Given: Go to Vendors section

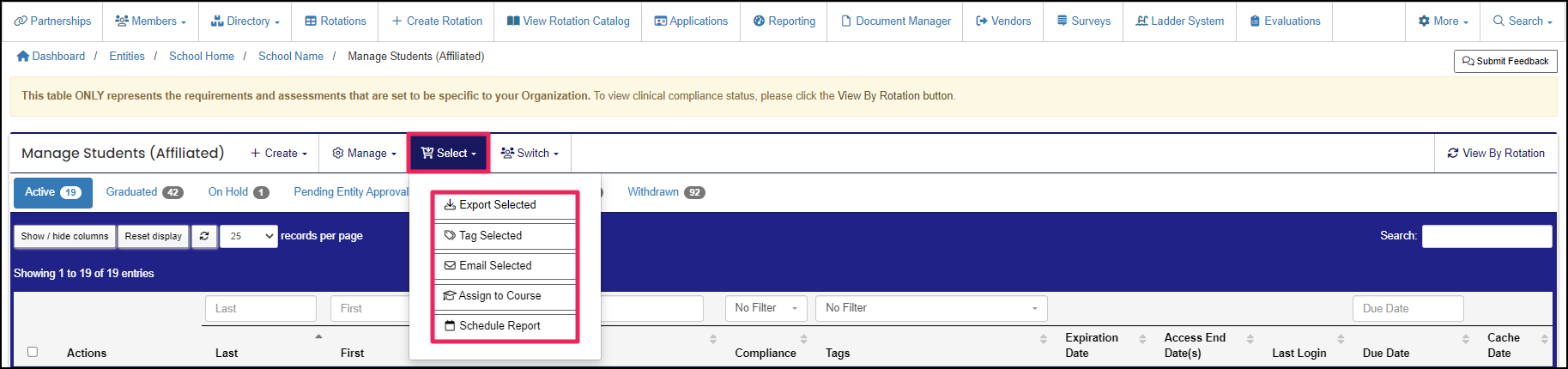Looking at the screenshot, I should (x=1003, y=21).
